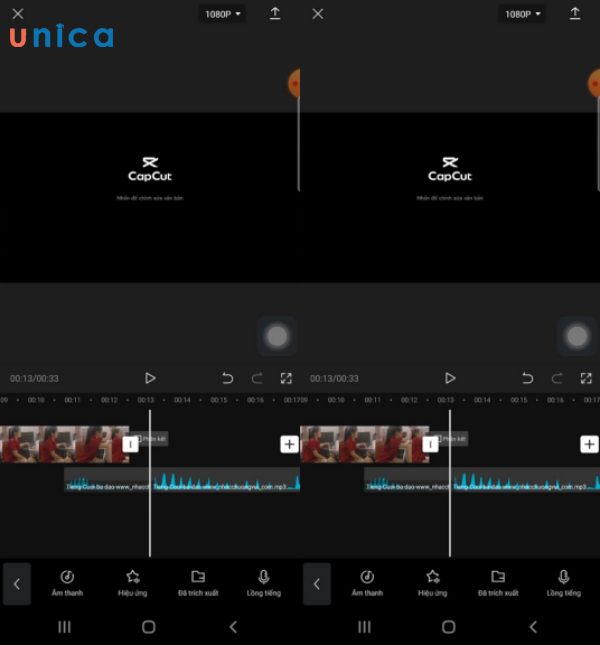The image size is (600, 645).
Task: Close the project in left CapCut screen
Action: click(x=18, y=14)
